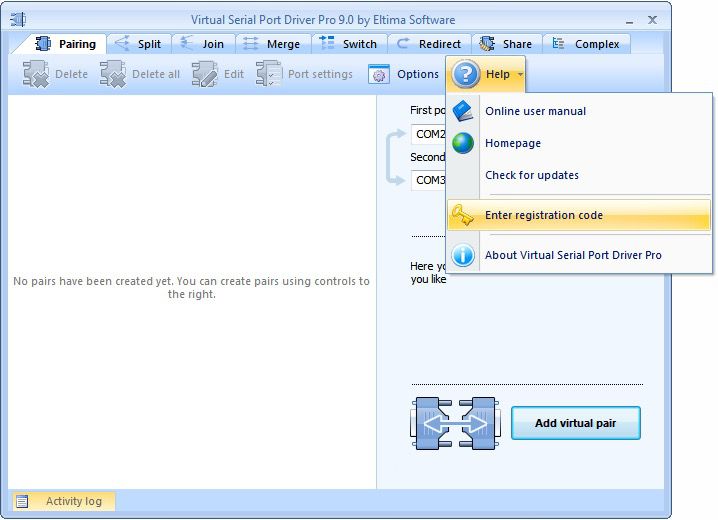Switch to the Complex tab

pyautogui.click(x=587, y=44)
